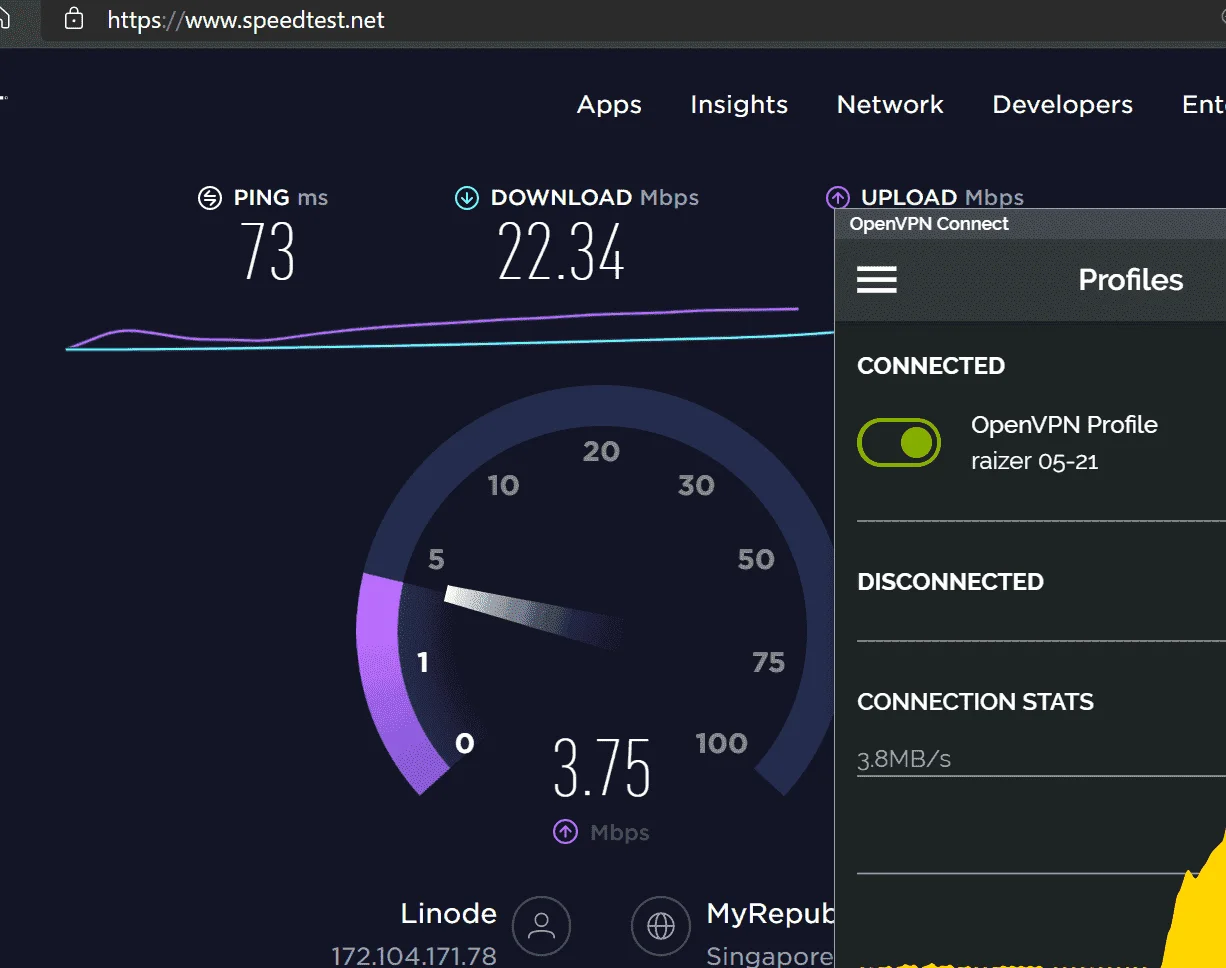Viewport: 1226px width, 968px height.
Task: Click the globe icon next to MyRepublic
Action: (661, 926)
